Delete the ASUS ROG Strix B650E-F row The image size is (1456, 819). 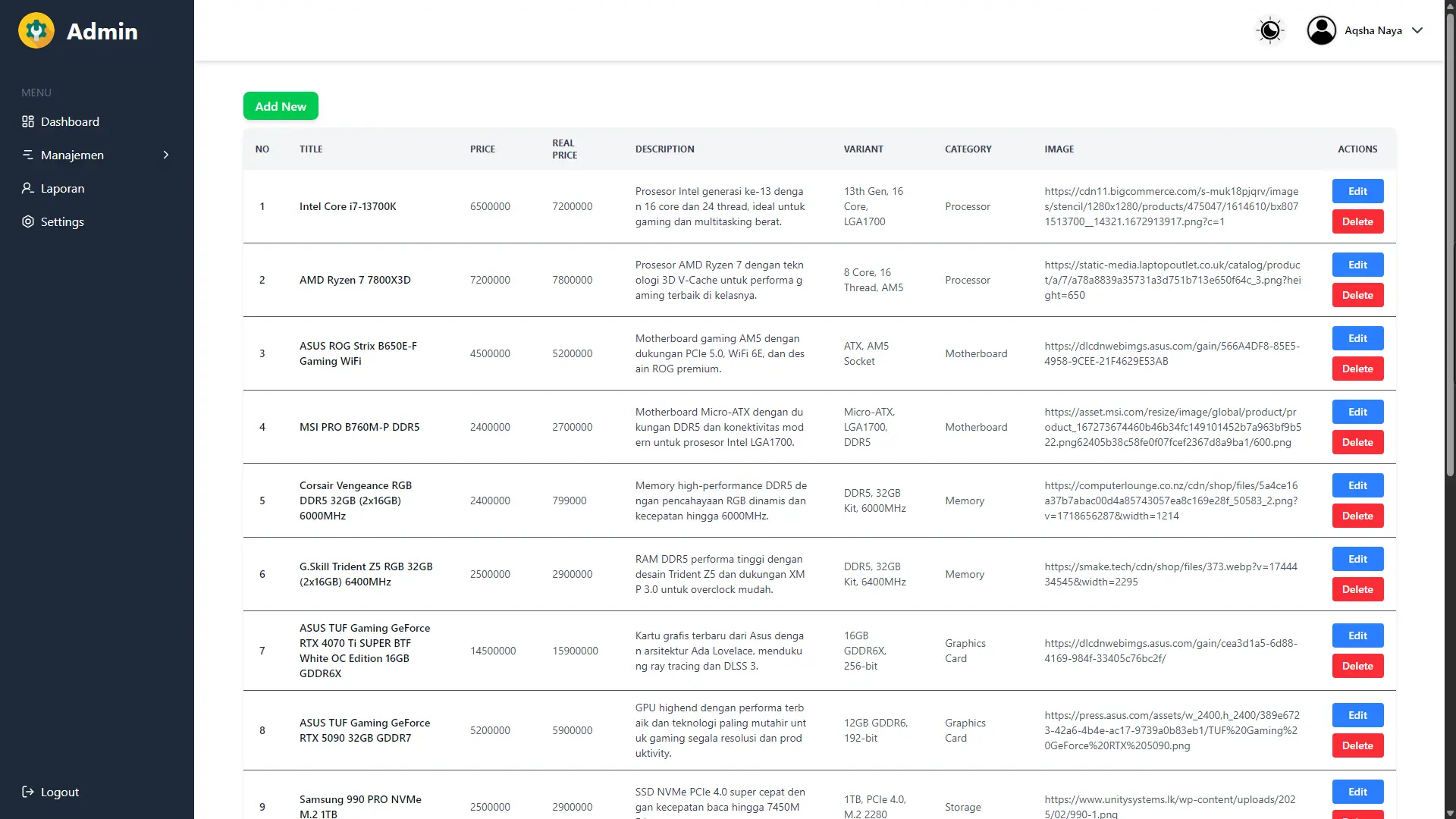[1357, 369]
